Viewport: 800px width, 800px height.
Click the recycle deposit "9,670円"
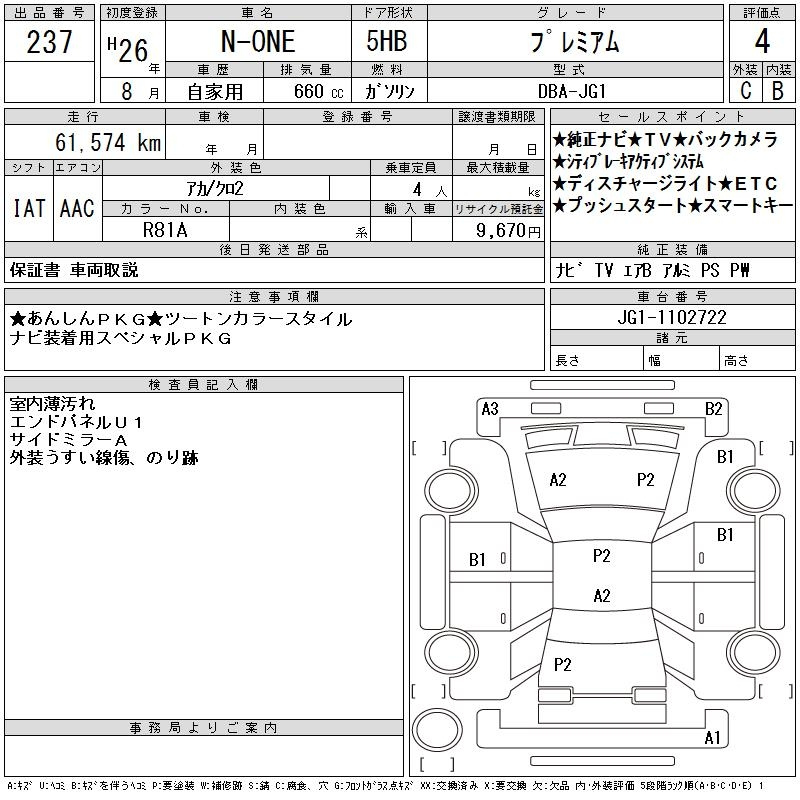[x=508, y=231]
